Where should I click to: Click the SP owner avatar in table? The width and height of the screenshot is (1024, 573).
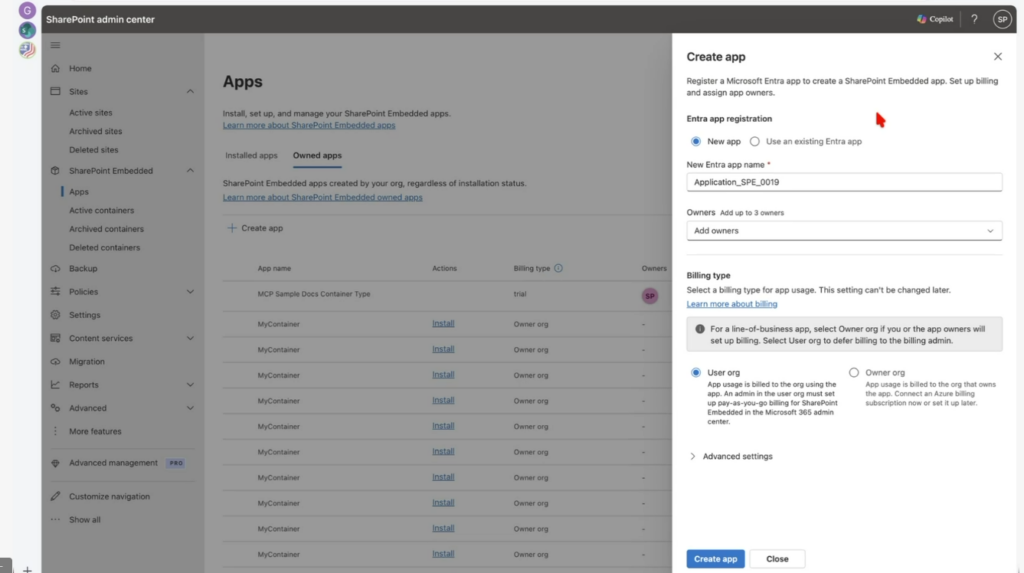(x=650, y=296)
